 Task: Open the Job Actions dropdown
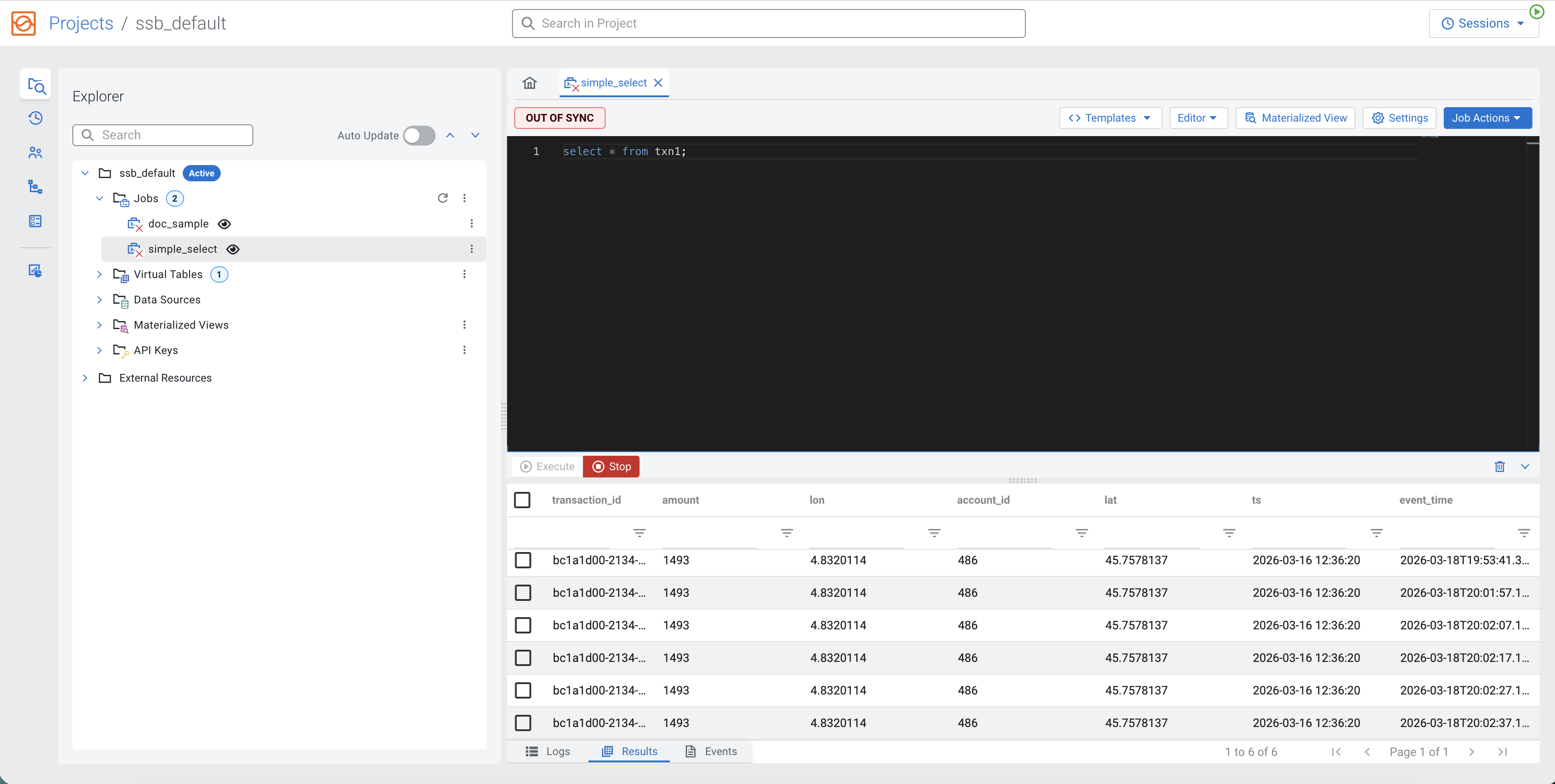point(1488,118)
